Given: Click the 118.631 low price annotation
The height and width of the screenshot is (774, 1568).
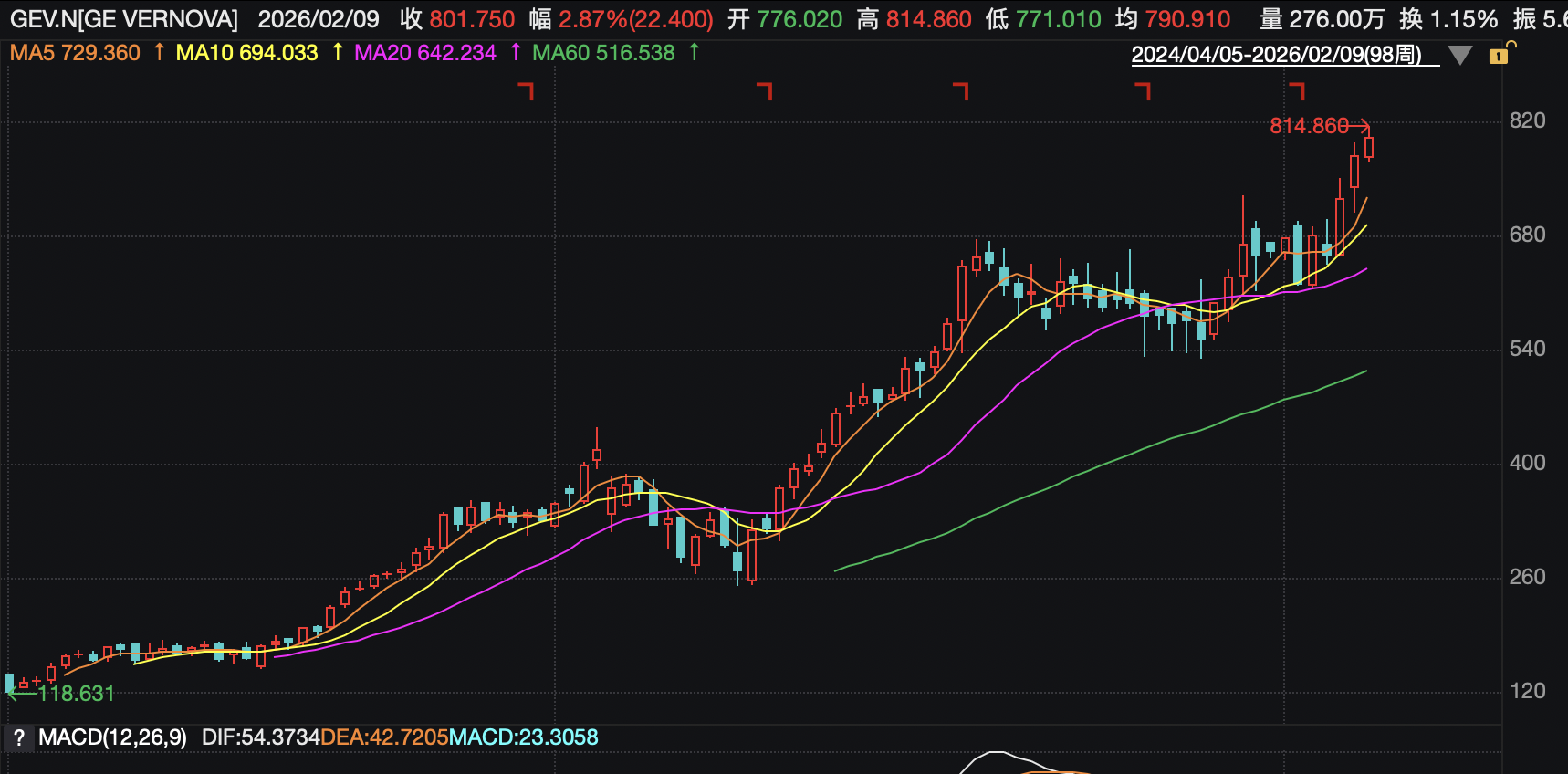Looking at the screenshot, I should pos(76,694).
